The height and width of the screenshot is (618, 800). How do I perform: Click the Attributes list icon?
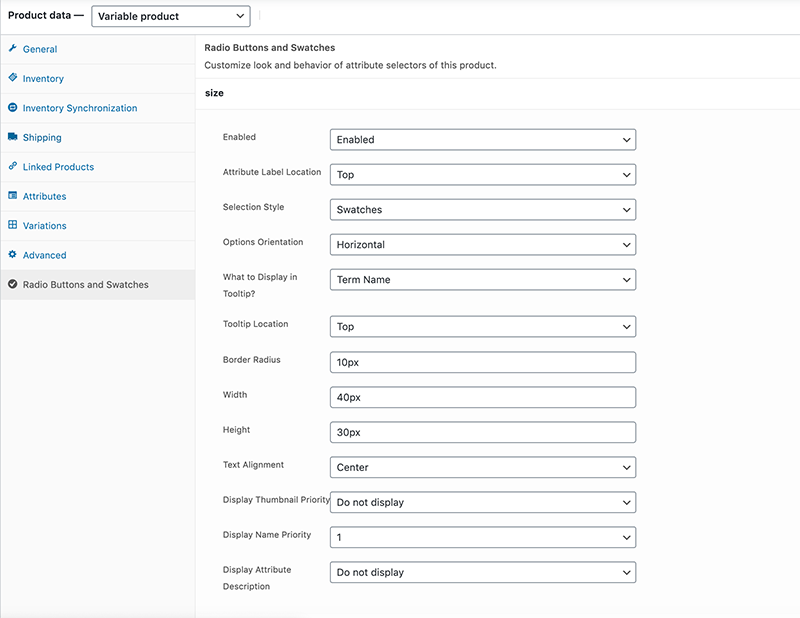[x=13, y=195]
